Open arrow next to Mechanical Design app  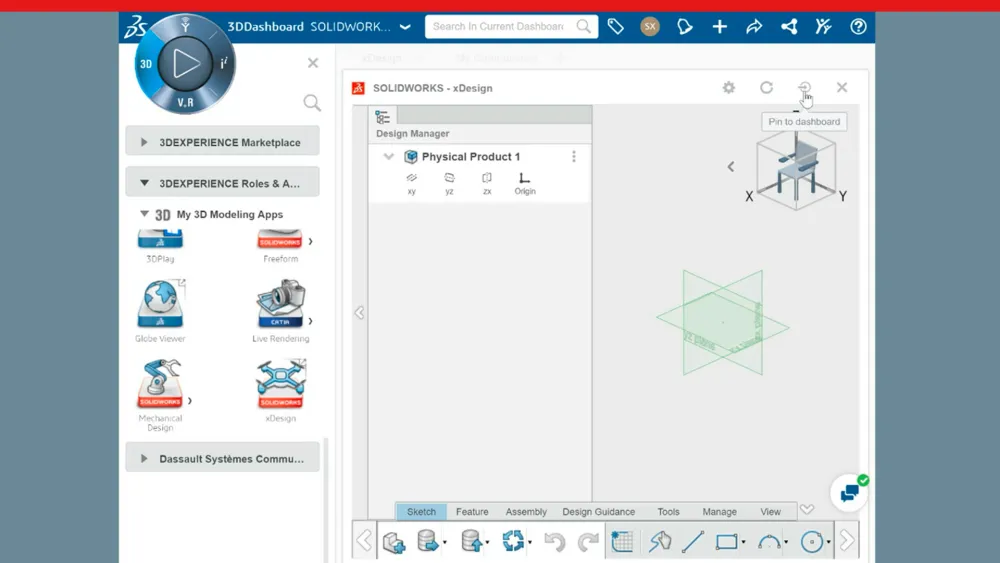[x=190, y=400]
